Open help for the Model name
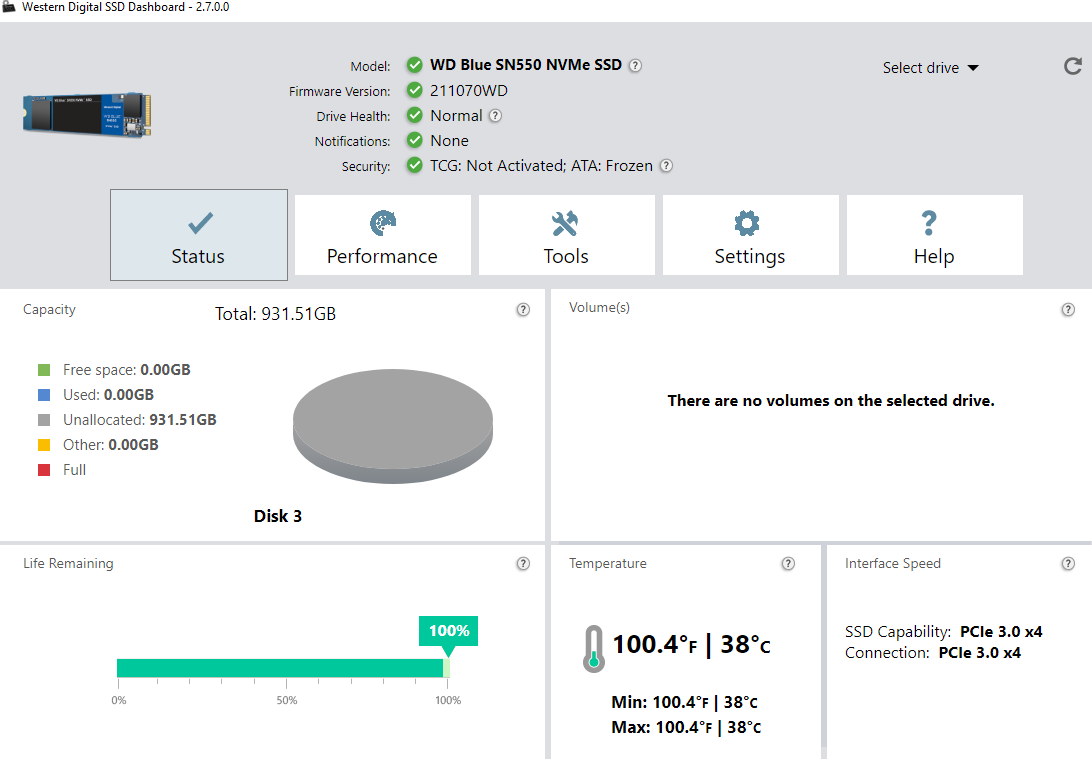Image resolution: width=1092 pixels, height=759 pixels. coord(635,65)
